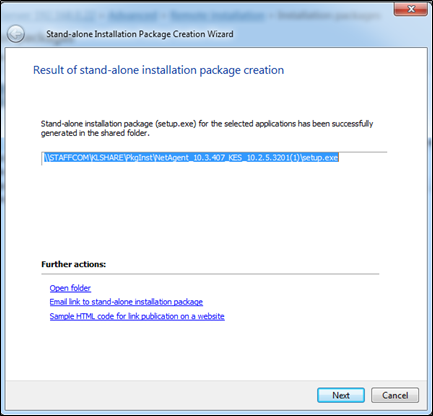Go back using the wizard back arrow

tap(16, 34)
